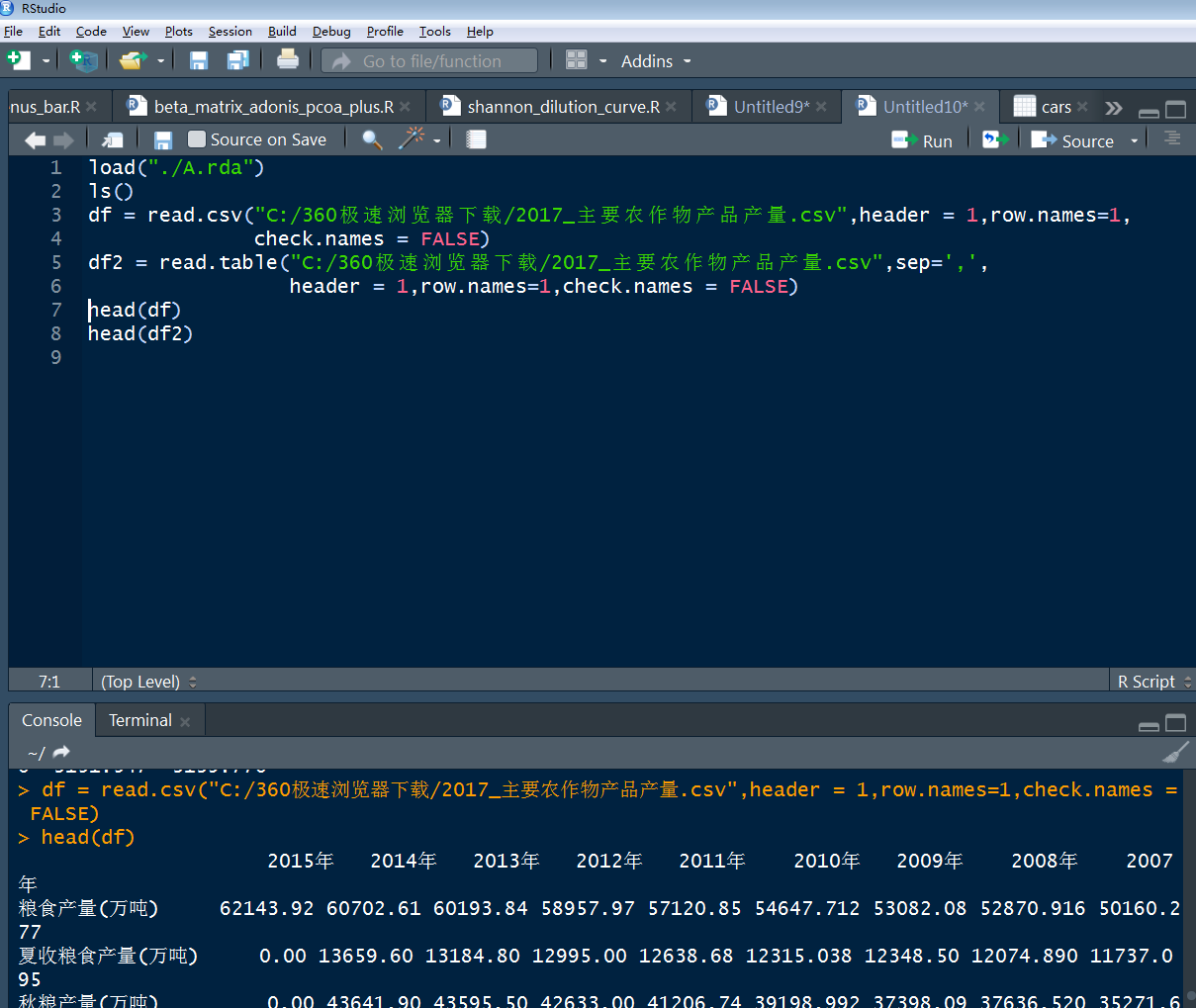
Task: Open the Addins dropdown
Action: [656, 61]
